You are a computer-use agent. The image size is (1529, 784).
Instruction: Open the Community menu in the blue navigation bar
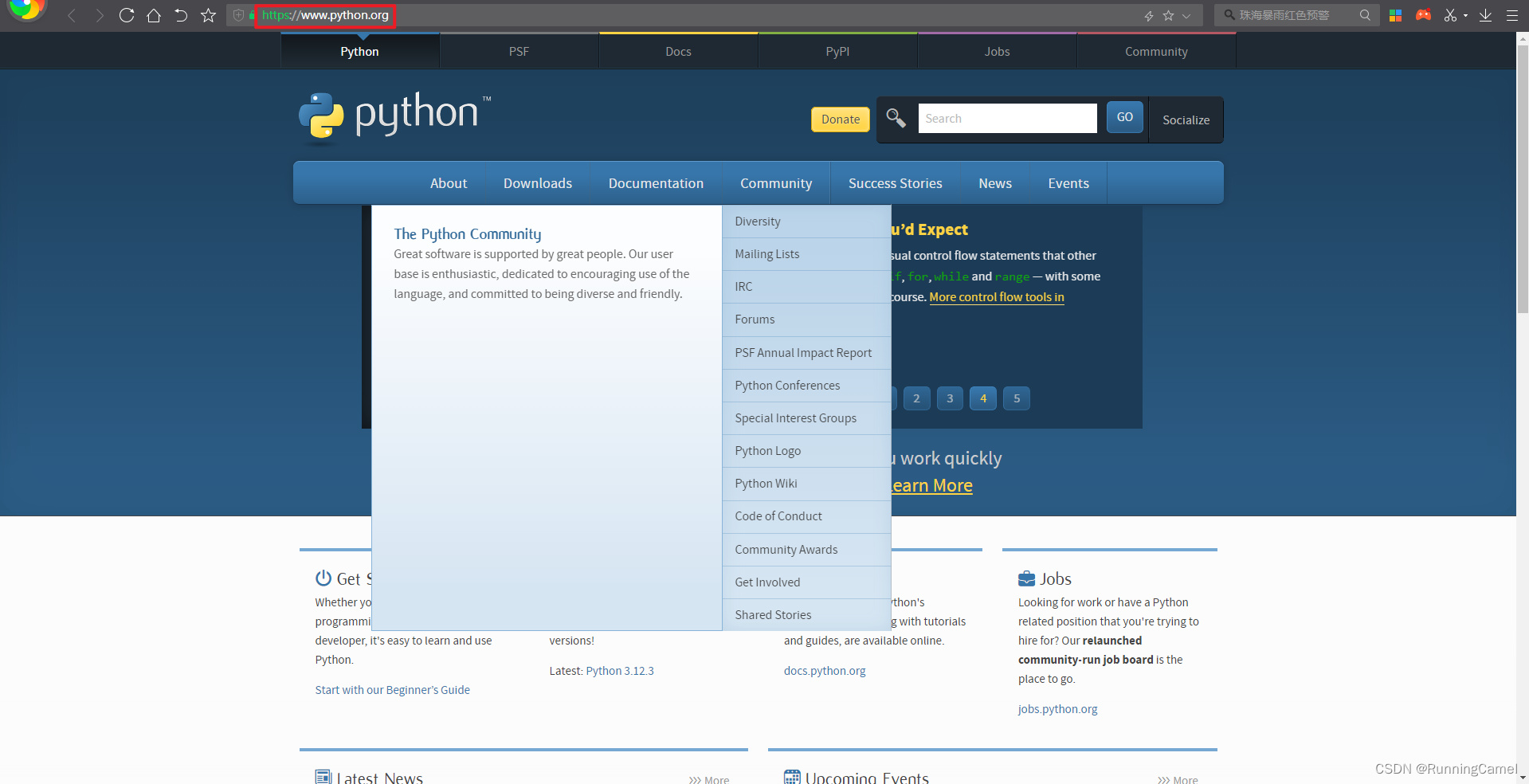[x=776, y=183]
